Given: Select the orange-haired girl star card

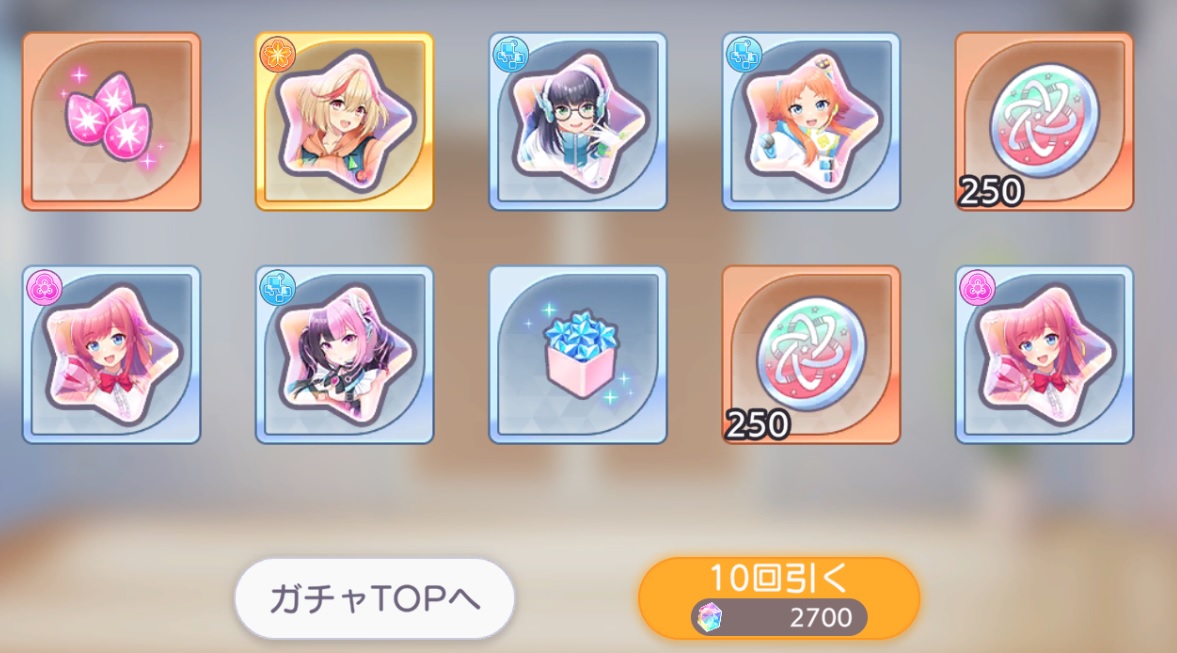Looking at the screenshot, I should [x=811, y=122].
